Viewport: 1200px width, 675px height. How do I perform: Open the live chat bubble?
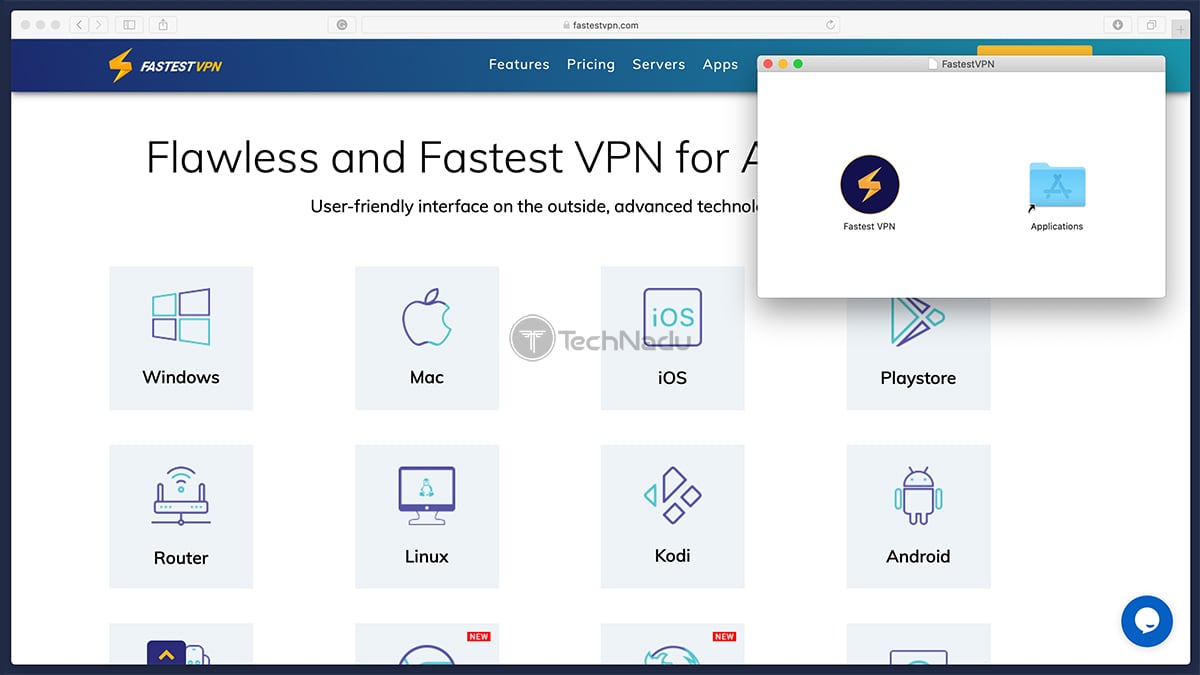pyautogui.click(x=1147, y=621)
